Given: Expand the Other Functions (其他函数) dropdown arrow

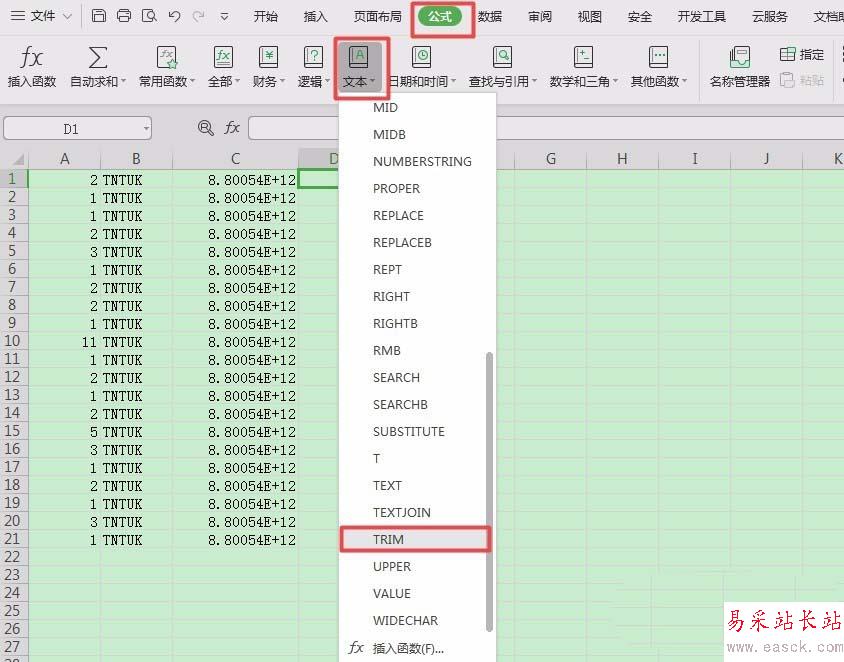Looking at the screenshot, I should [685, 82].
